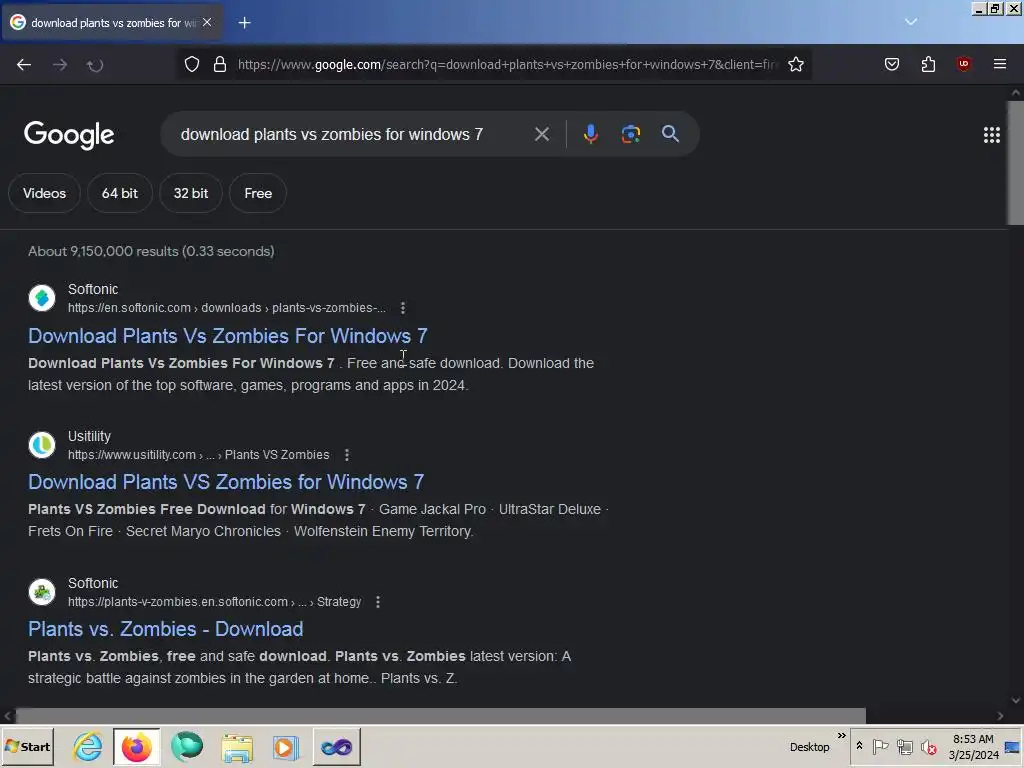
Task: Open a new tab with plus button
Action: tap(244, 23)
